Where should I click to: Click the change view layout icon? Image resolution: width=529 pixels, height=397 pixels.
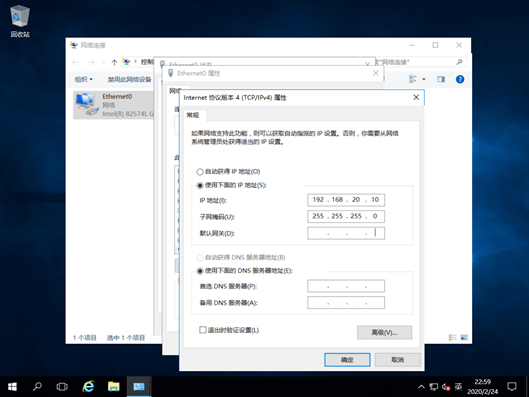click(413, 79)
